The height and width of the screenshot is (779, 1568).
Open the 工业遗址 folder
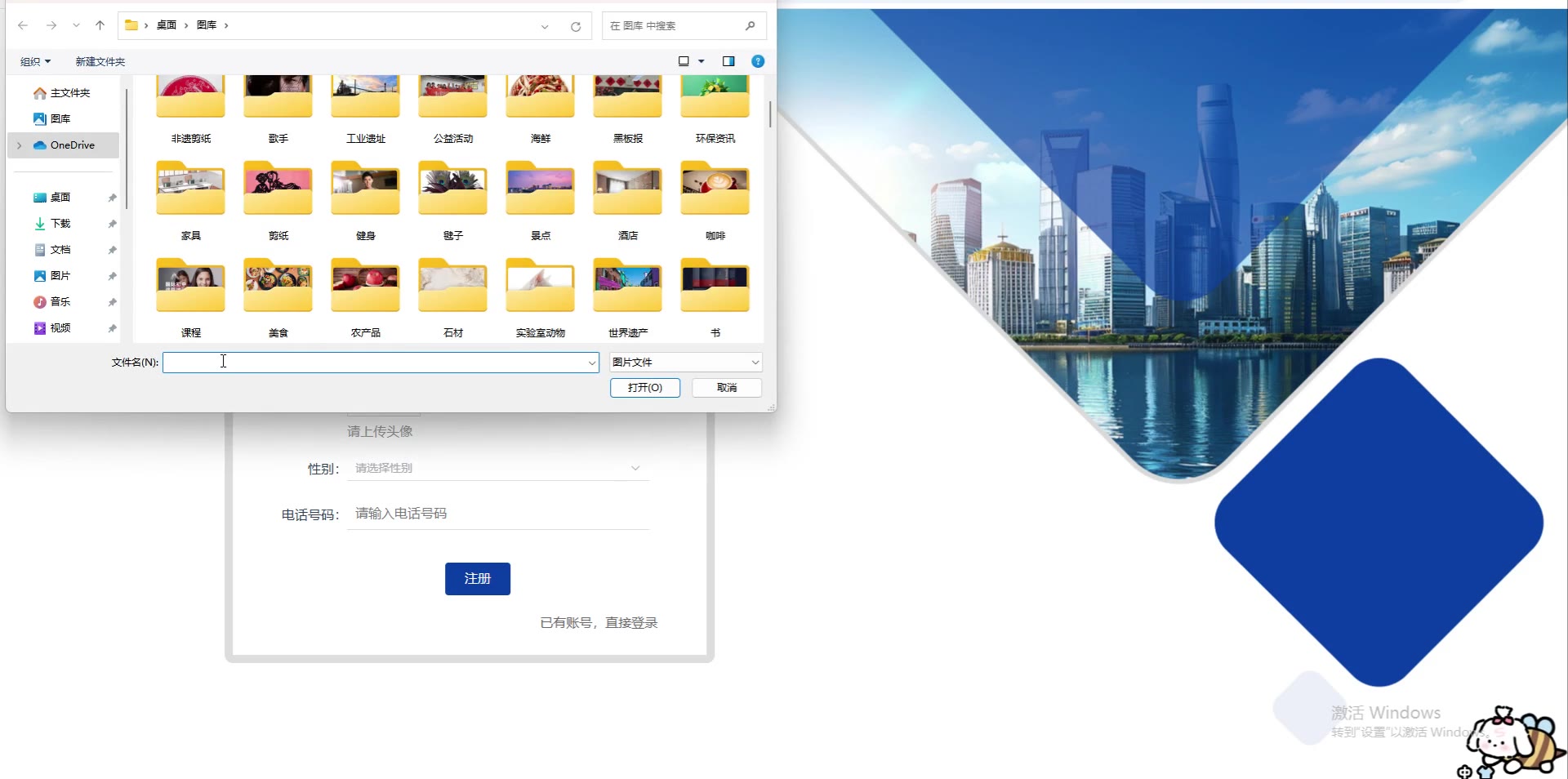365,109
